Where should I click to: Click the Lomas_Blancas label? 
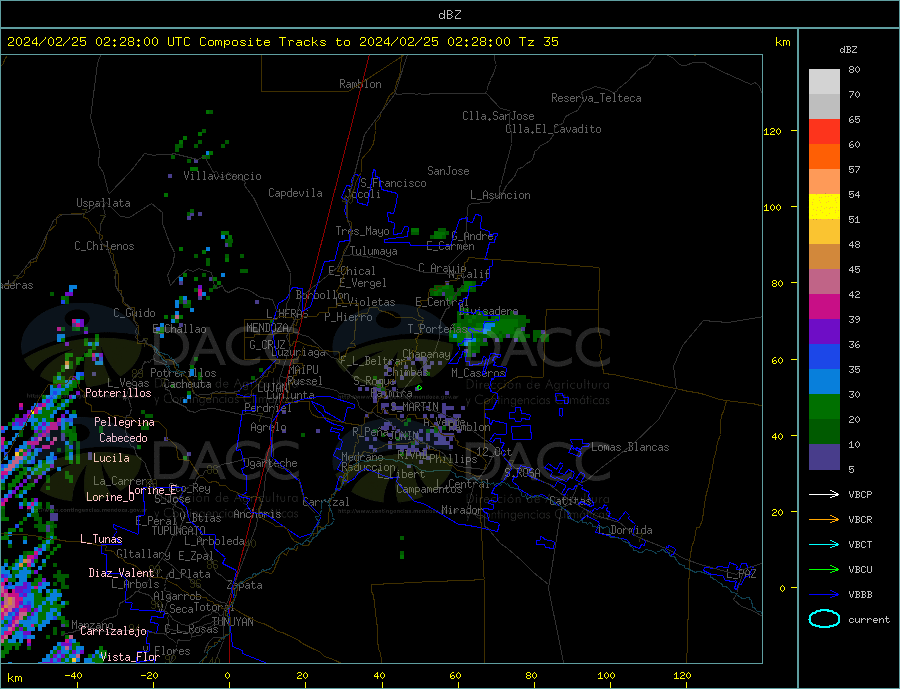coord(630,447)
